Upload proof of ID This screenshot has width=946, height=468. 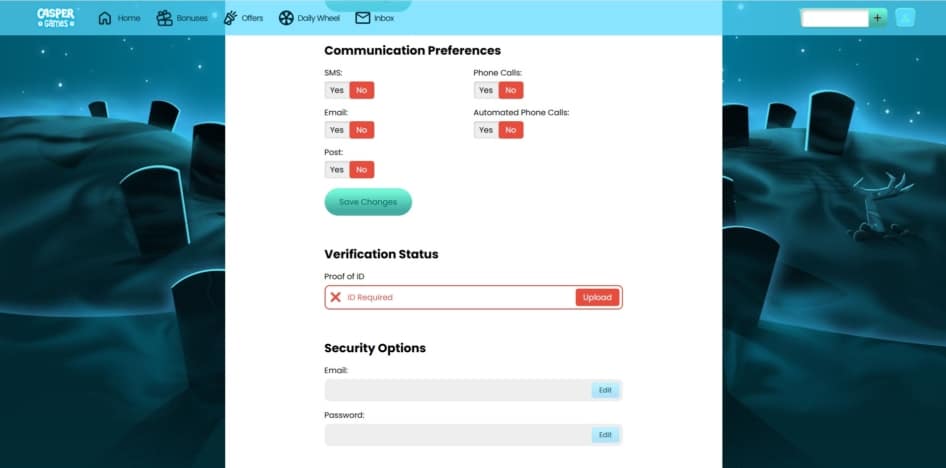(x=597, y=297)
